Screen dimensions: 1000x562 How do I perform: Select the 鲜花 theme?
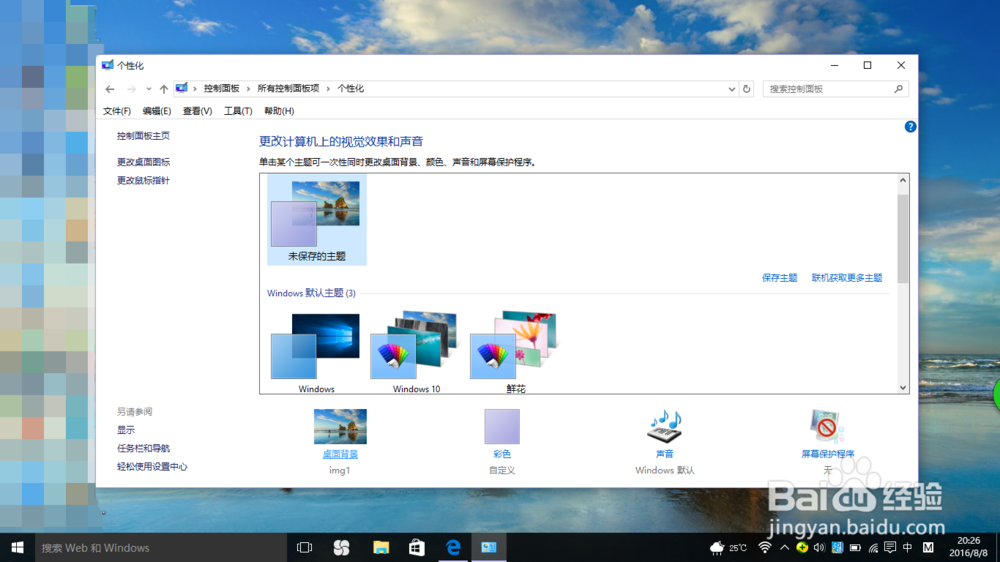point(515,352)
